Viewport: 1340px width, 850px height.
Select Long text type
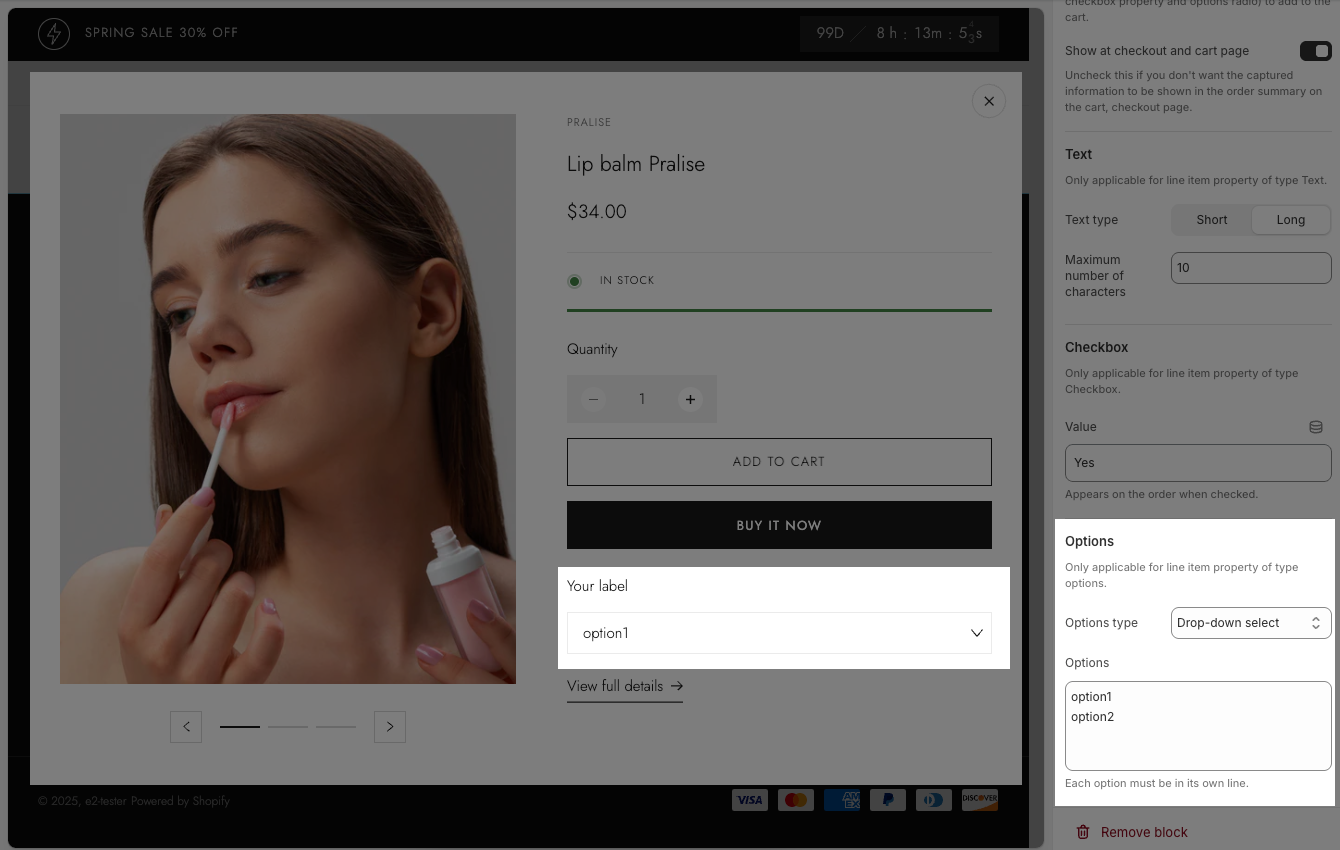coord(1290,220)
